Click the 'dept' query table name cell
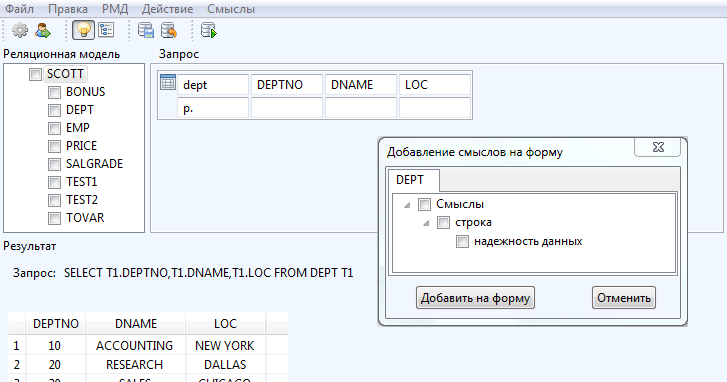The image size is (727, 382). (213, 85)
